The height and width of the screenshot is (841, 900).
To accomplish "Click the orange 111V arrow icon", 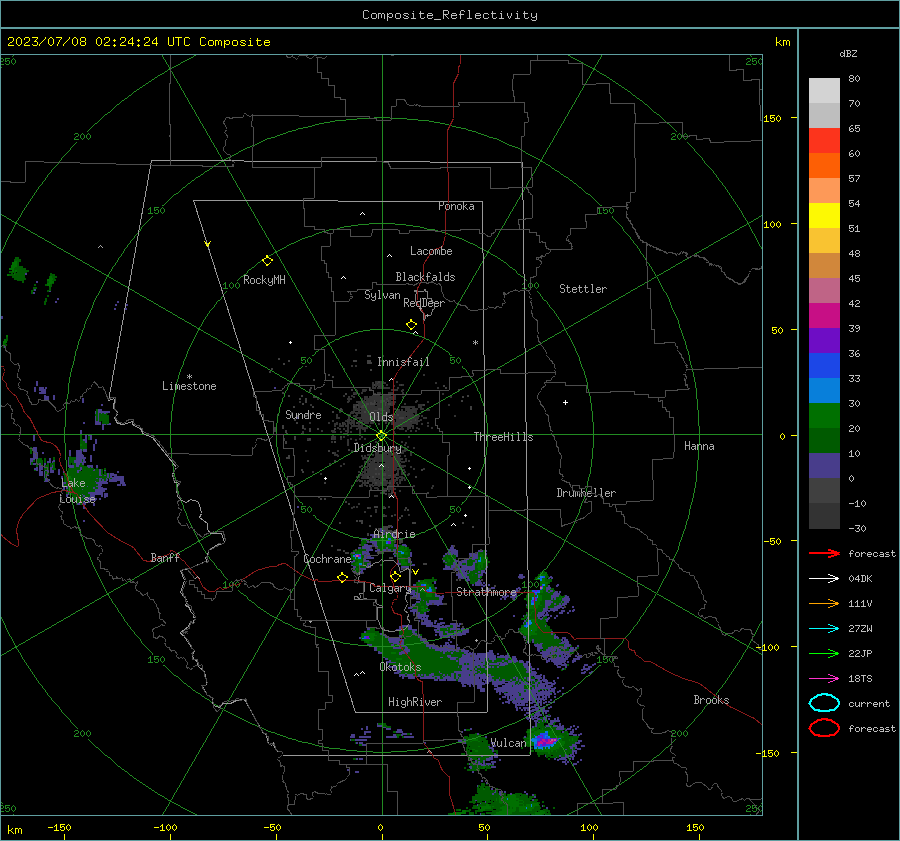I will pos(824,603).
